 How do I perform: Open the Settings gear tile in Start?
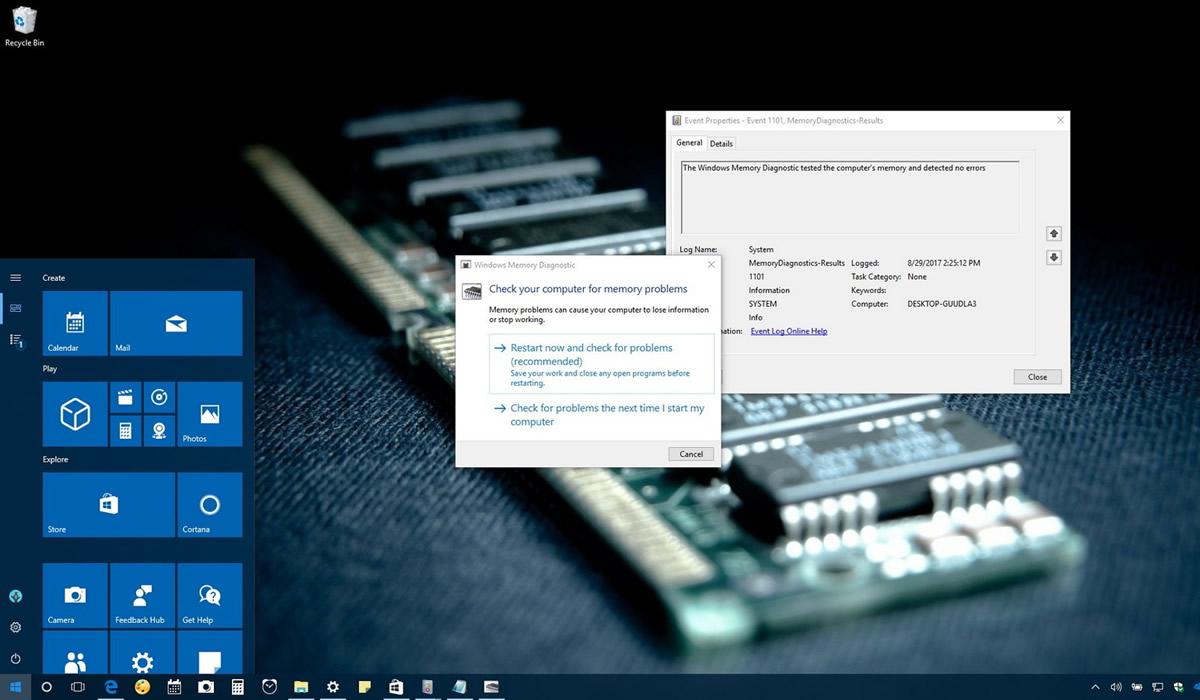142,652
